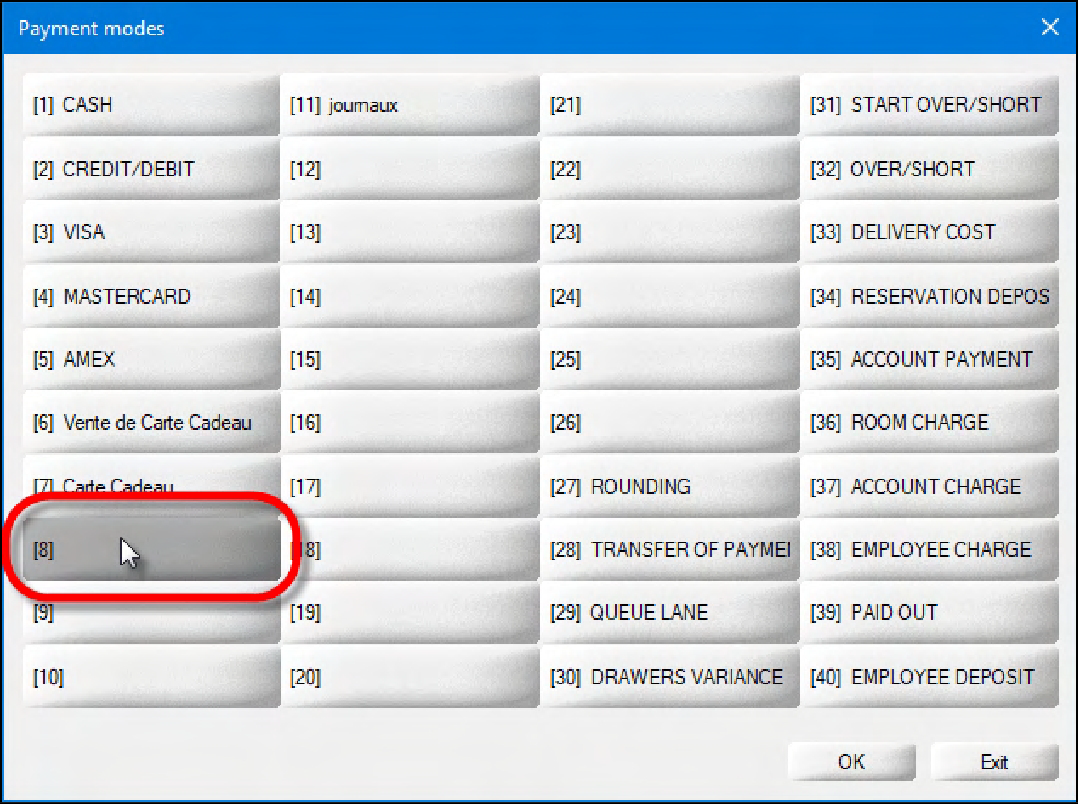The height and width of the screenshot is (804, 1078).
Task: Choose START OVER/SHORT mode [31]
Action: 929,105
